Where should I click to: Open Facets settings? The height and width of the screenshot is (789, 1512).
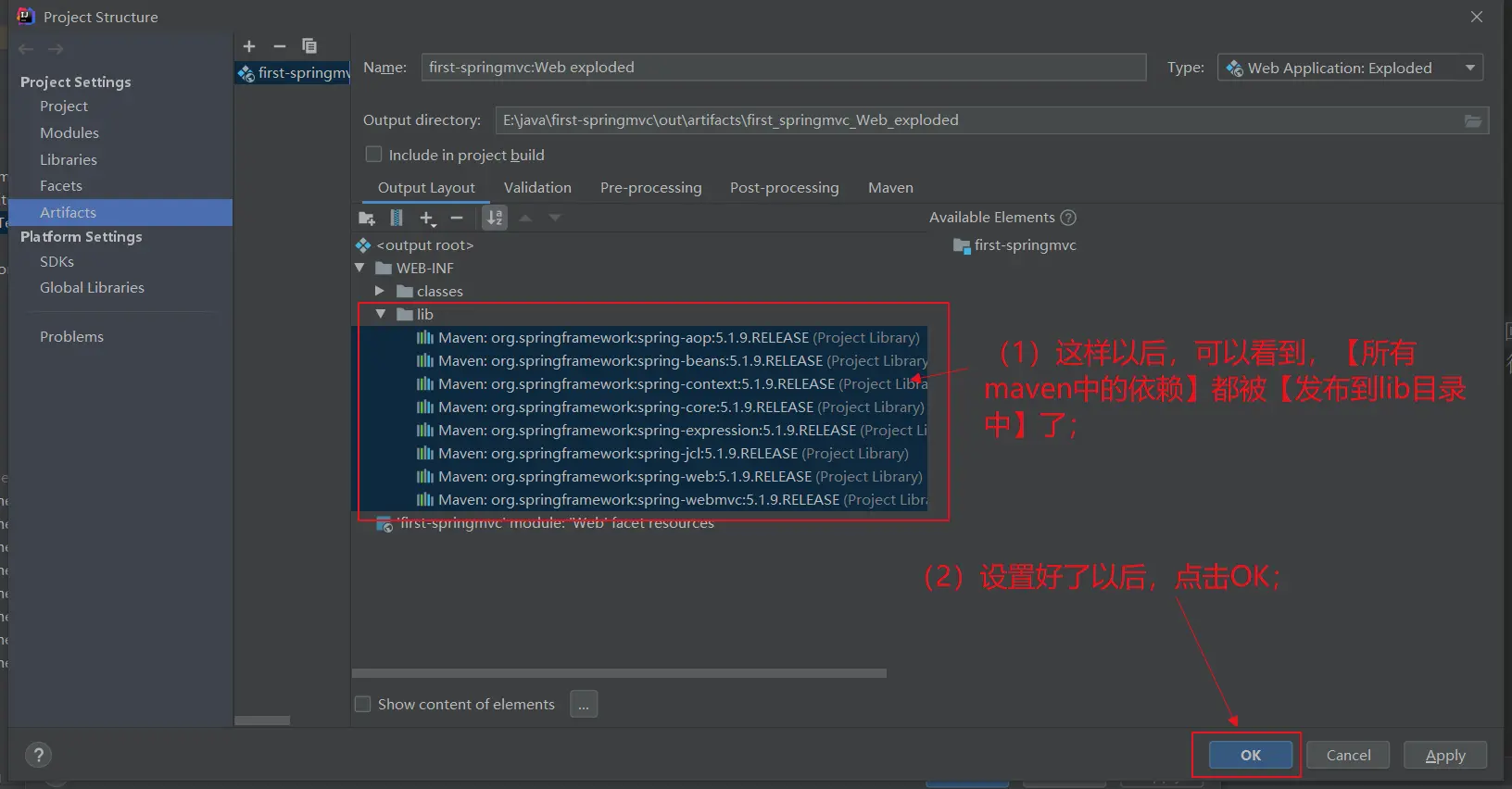[61, 186]
